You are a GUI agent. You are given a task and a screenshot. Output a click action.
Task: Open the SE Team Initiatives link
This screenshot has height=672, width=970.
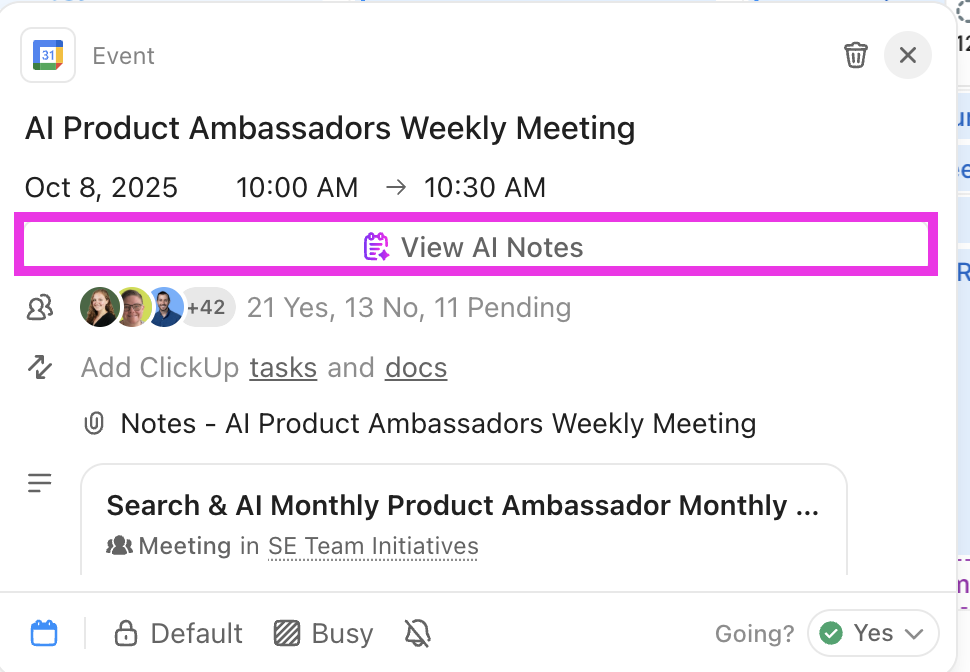[x=372, y=546]
